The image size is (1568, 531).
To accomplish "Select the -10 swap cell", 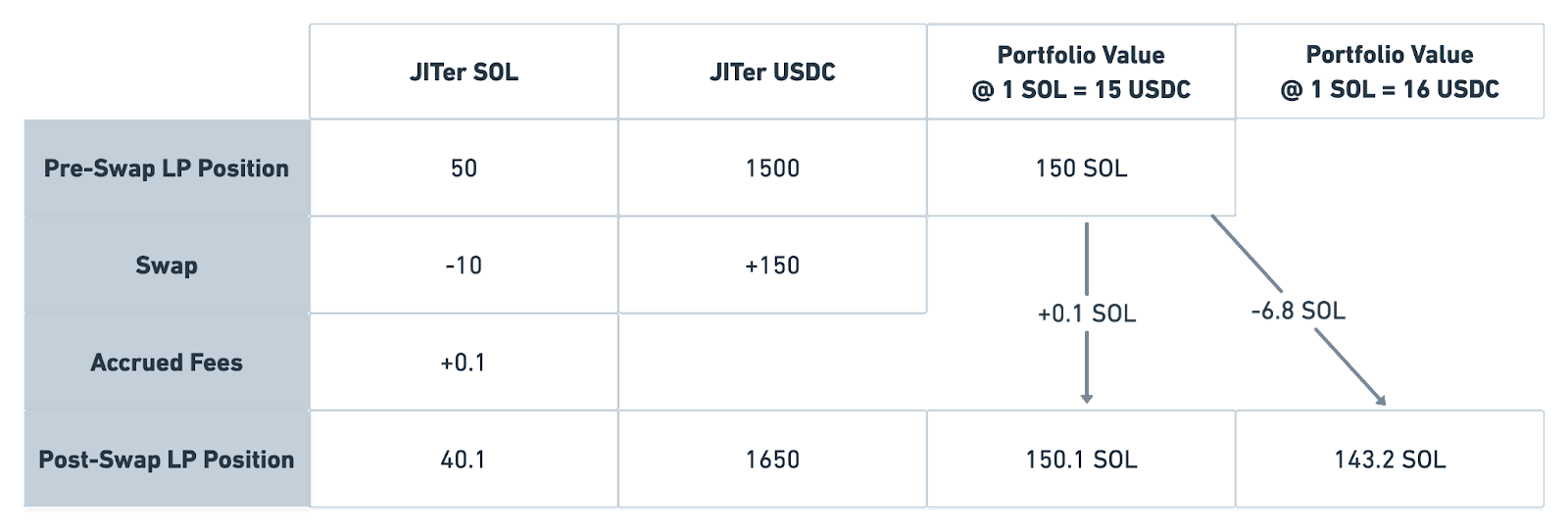I will 464,265.
